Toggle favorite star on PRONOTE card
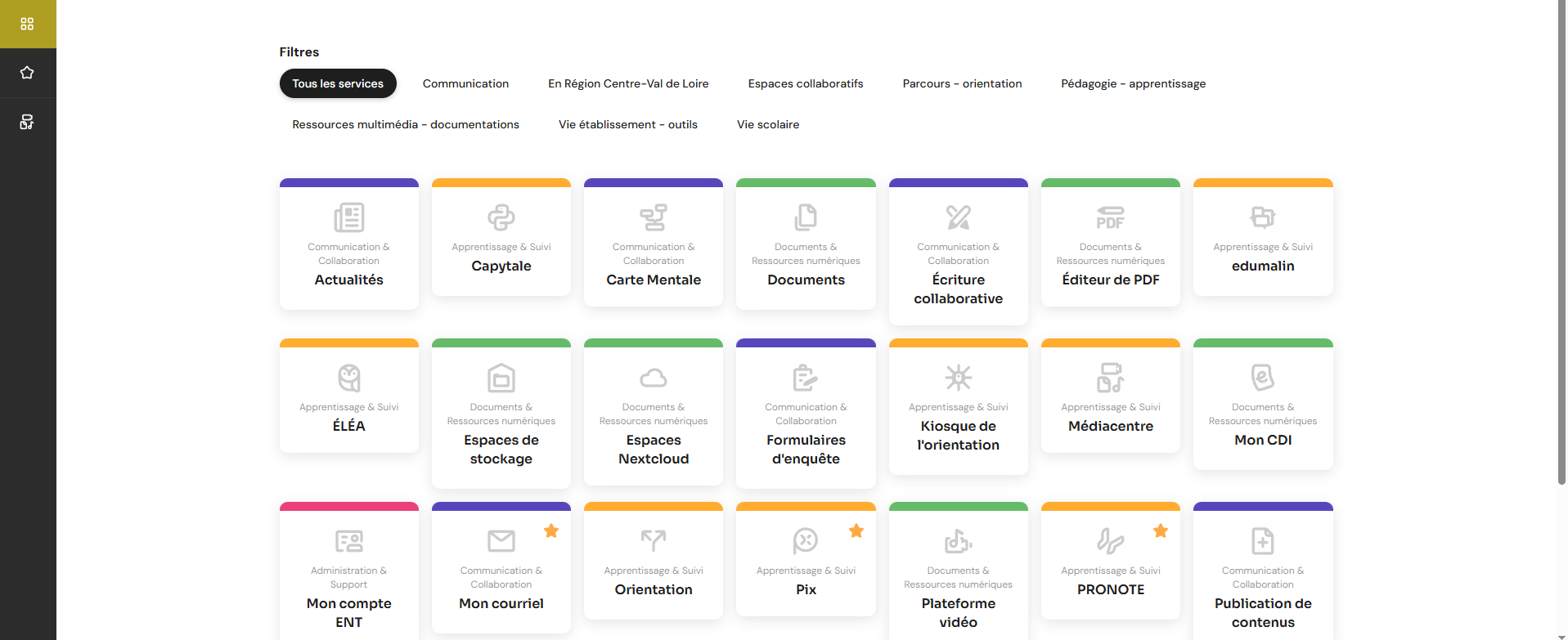The height and width of the screenshot is (640, 1568). [x=1161, y=530]
